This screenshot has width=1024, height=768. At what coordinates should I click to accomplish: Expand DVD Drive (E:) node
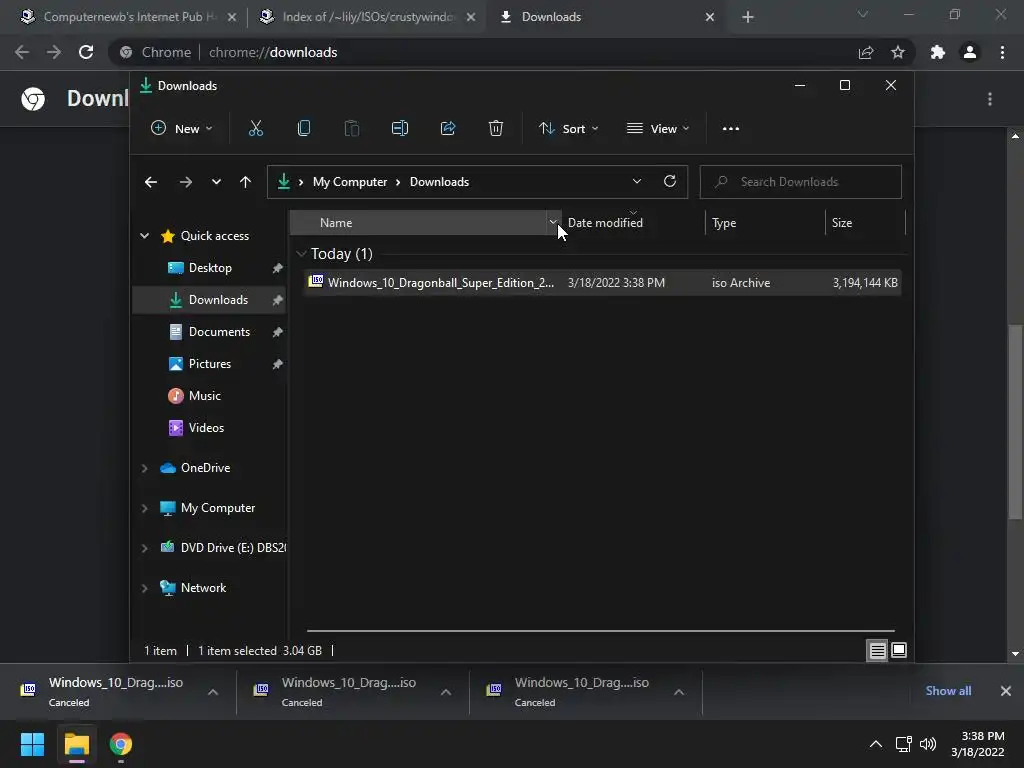coord(144,548)
